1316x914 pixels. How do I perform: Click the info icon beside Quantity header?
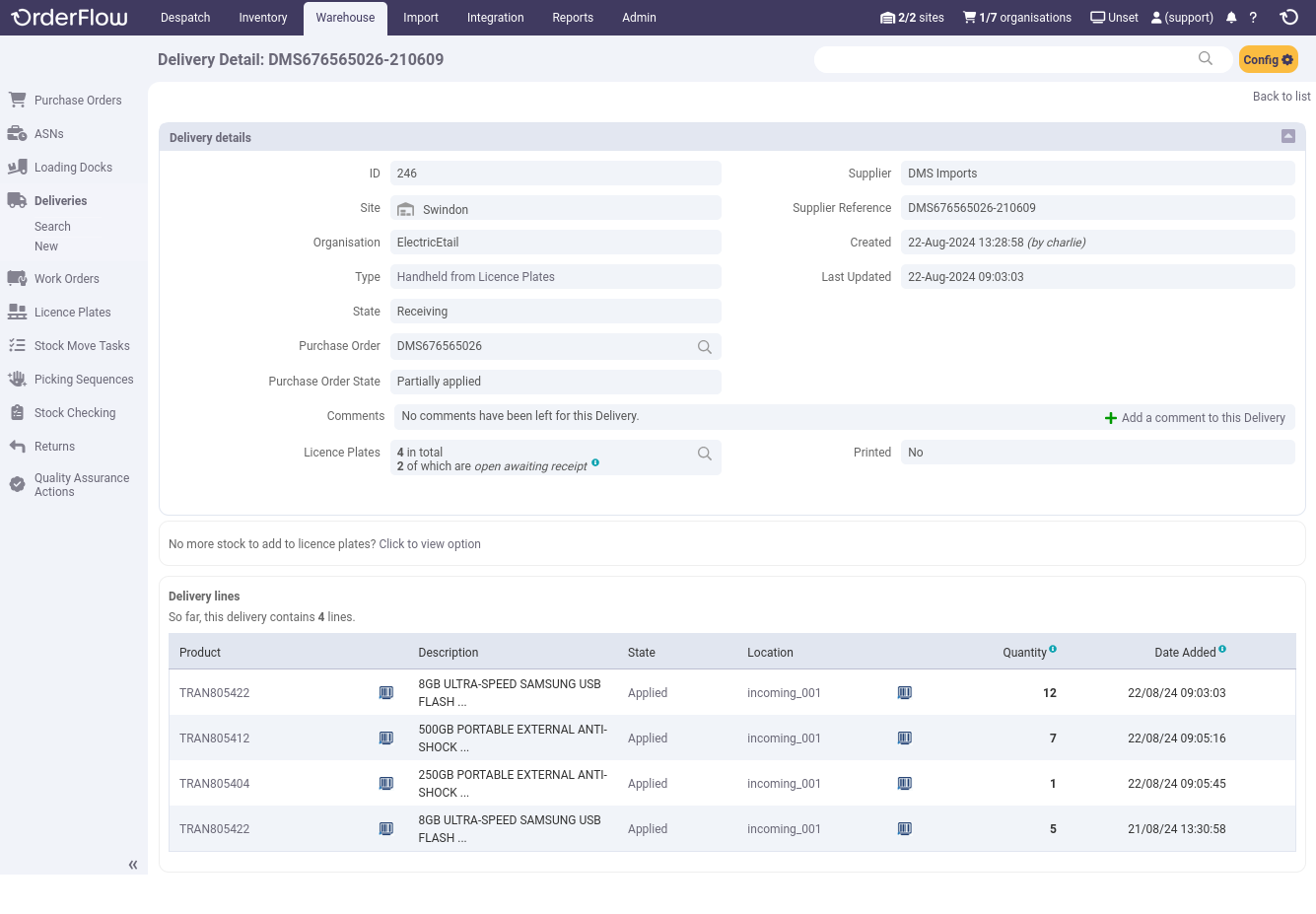click(1053, 649)
